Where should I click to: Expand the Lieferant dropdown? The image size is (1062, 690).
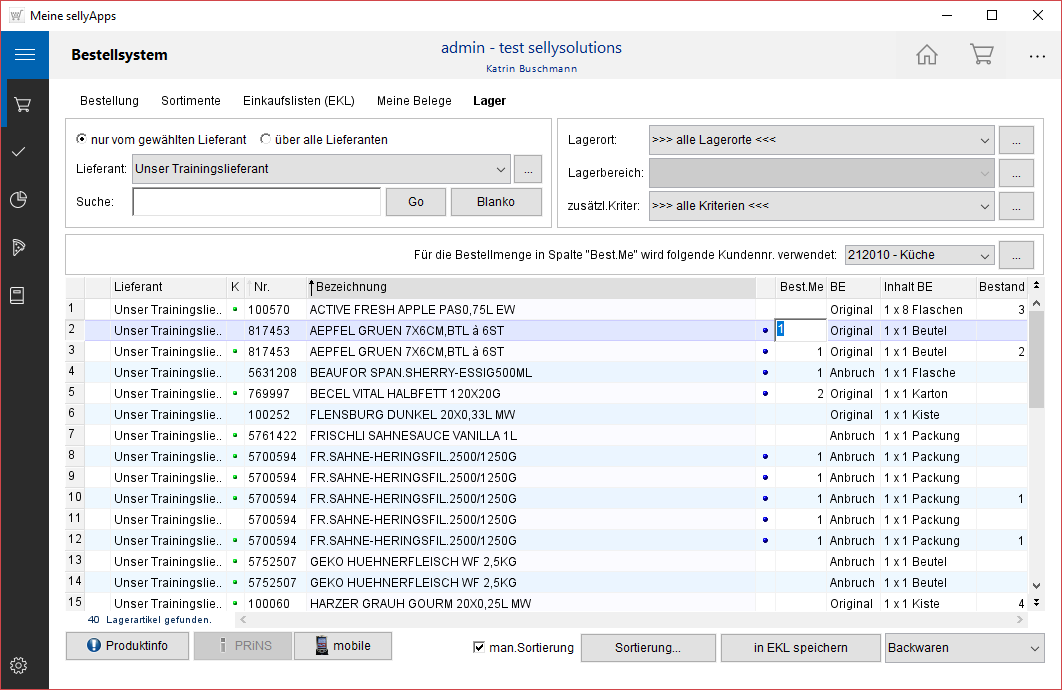click(500, 169)
